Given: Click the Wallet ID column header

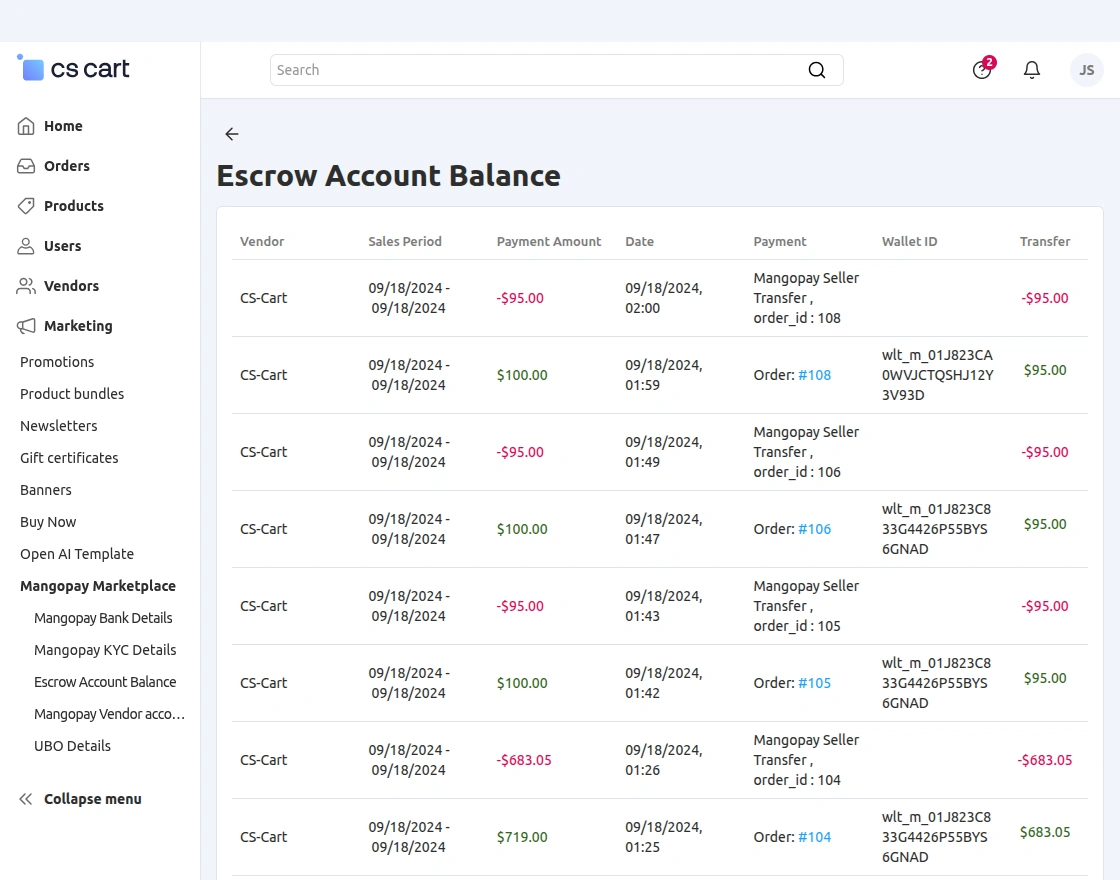Looking at the screenshot, I should pyautogui.click(x=909, y=242).
